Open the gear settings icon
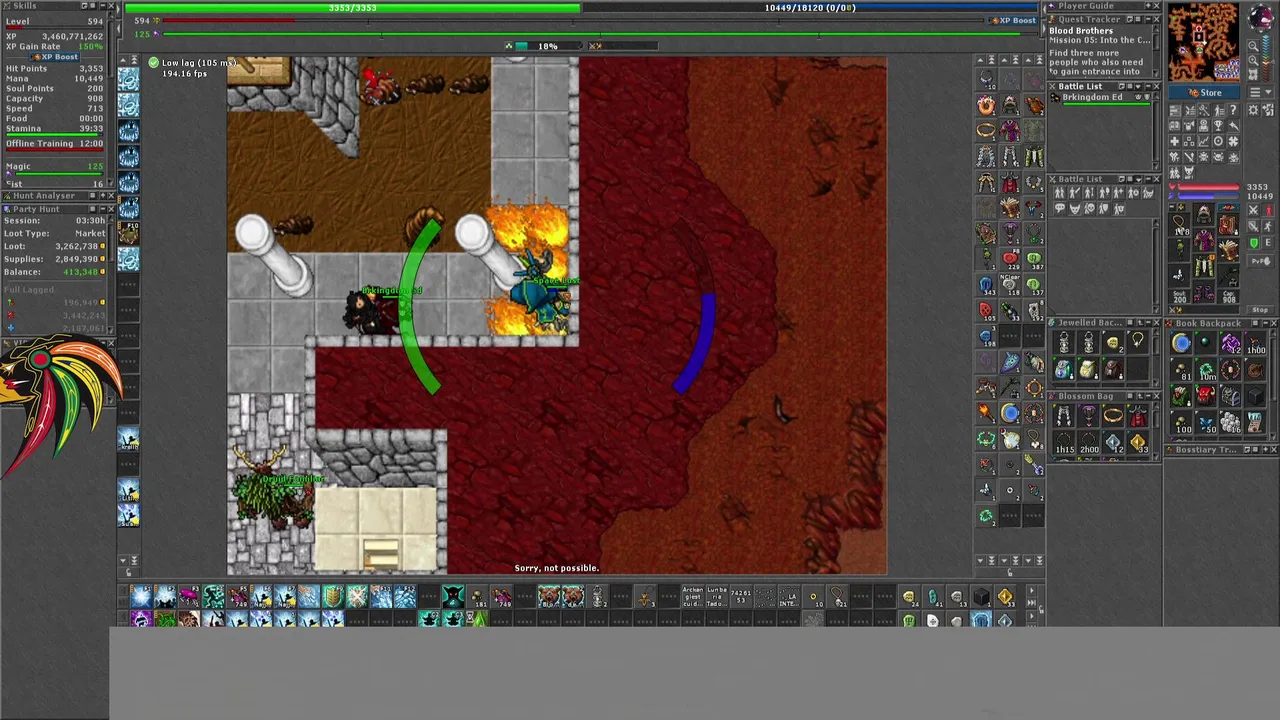 (1253, 110)
